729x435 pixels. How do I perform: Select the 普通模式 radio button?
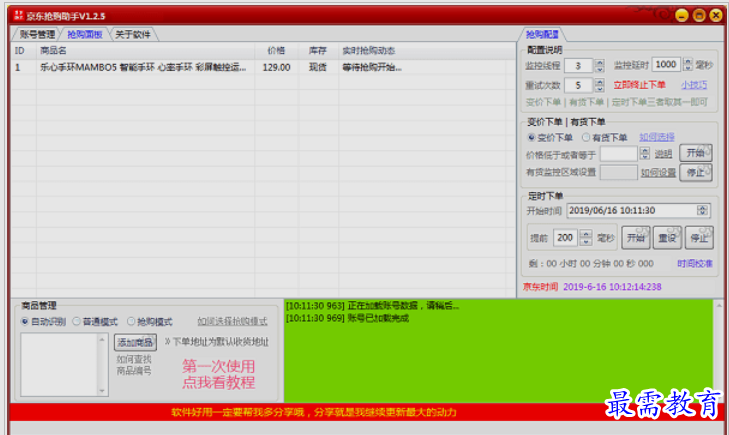(76, 322)
